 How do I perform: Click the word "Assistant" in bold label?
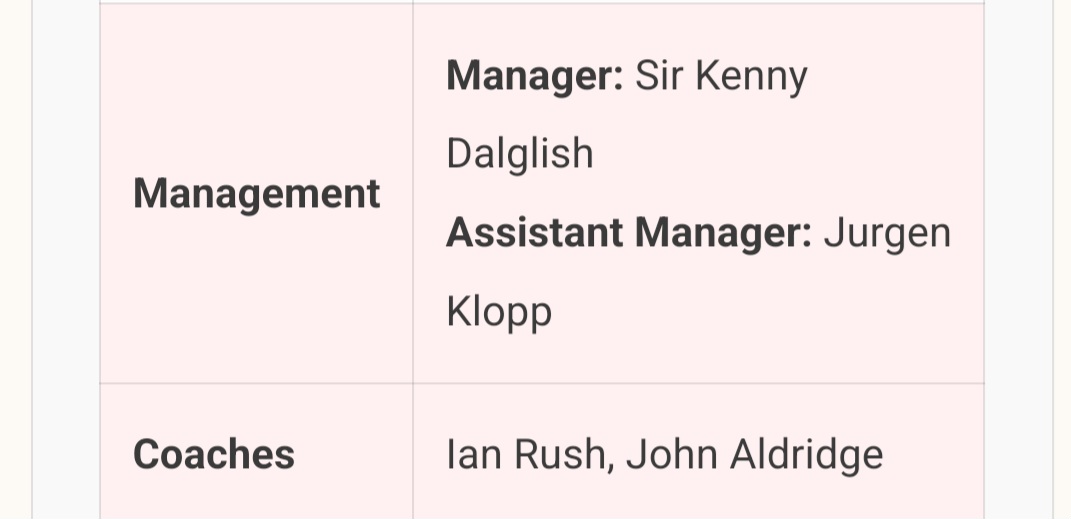(534, 233)
